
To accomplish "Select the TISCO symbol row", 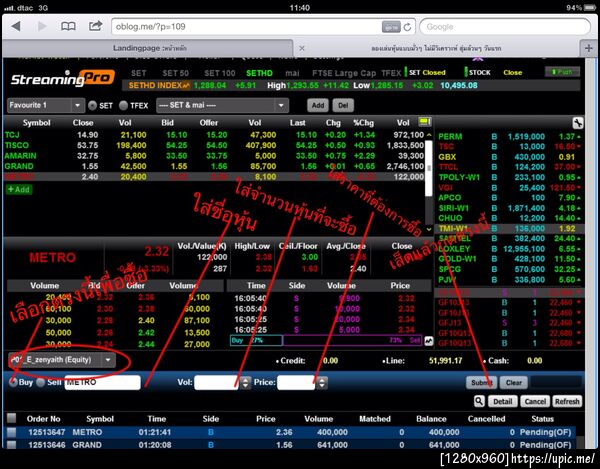I will tap(214, 145).
